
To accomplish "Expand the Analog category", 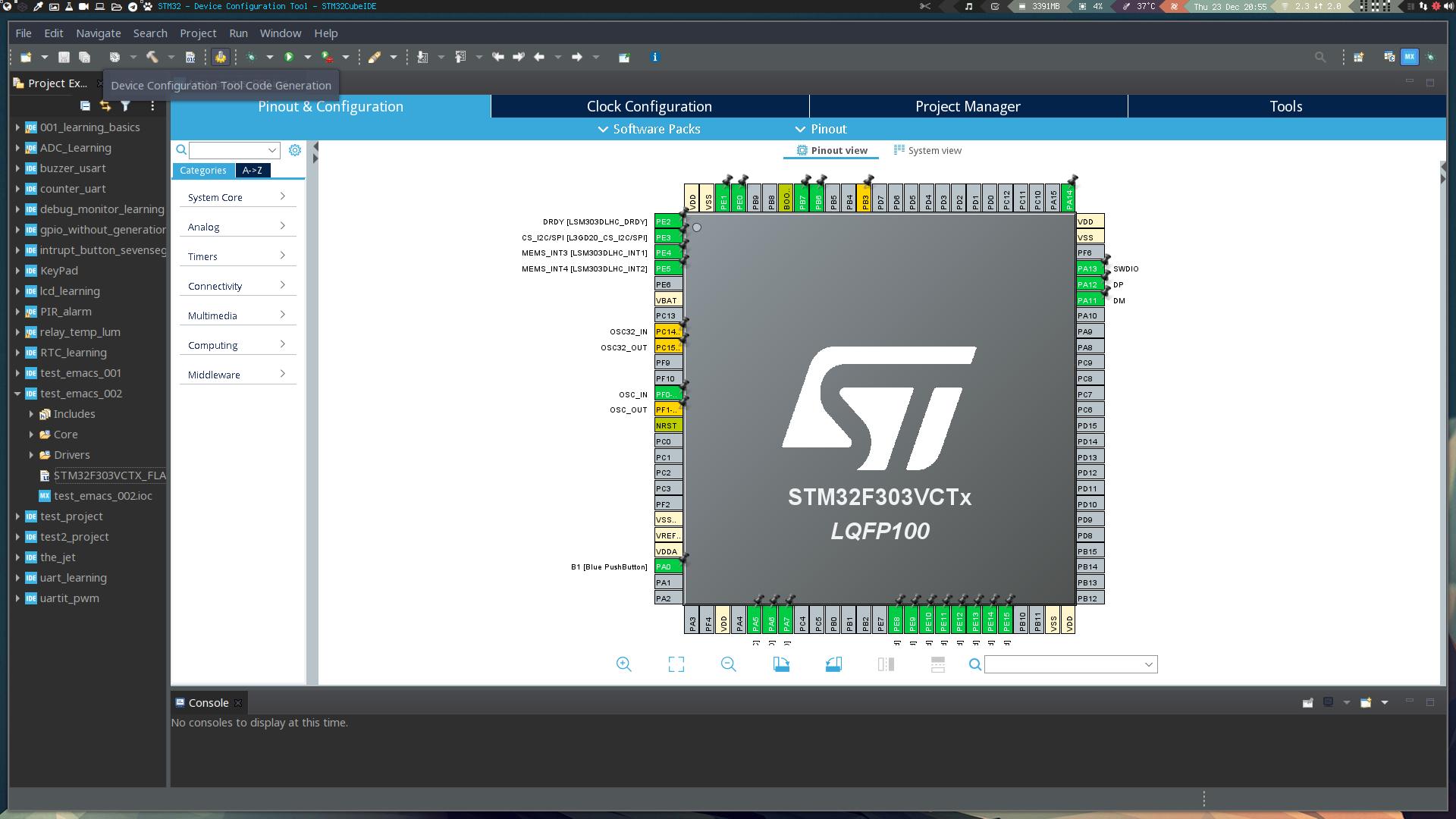I will (237, 227).
